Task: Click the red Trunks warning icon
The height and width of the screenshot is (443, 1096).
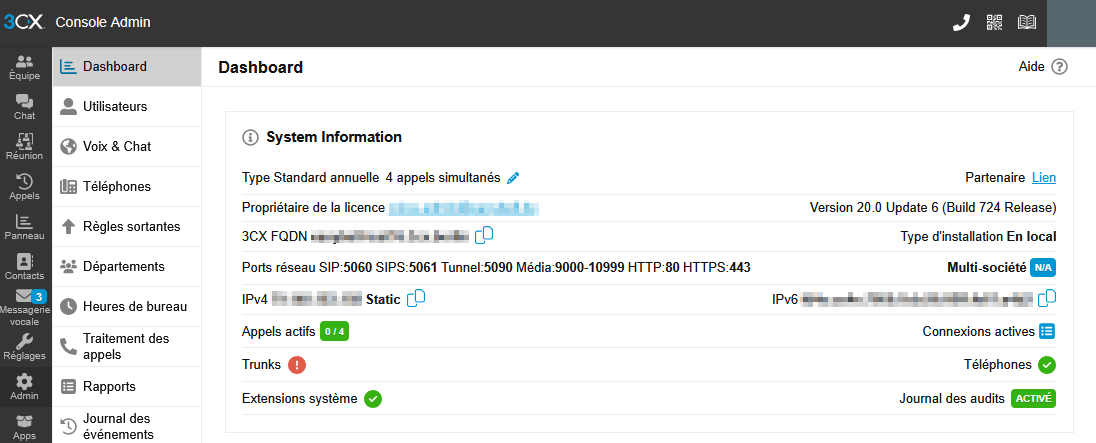Action: 297,365
